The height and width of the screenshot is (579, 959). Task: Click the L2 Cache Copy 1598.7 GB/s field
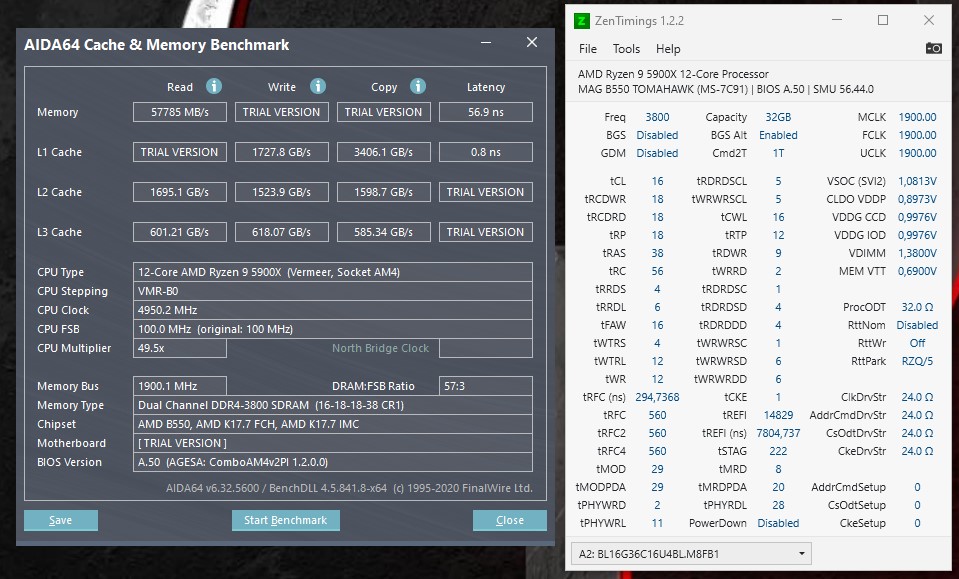383,192
